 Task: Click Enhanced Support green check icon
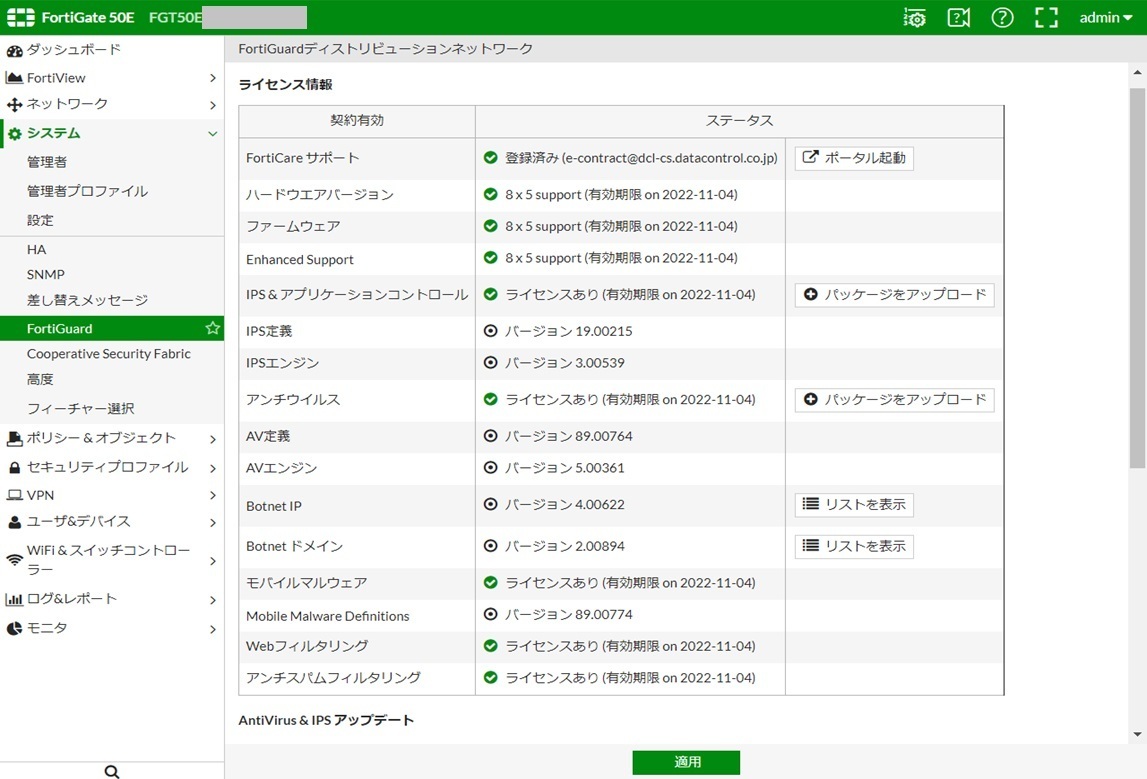coord(491,257)
